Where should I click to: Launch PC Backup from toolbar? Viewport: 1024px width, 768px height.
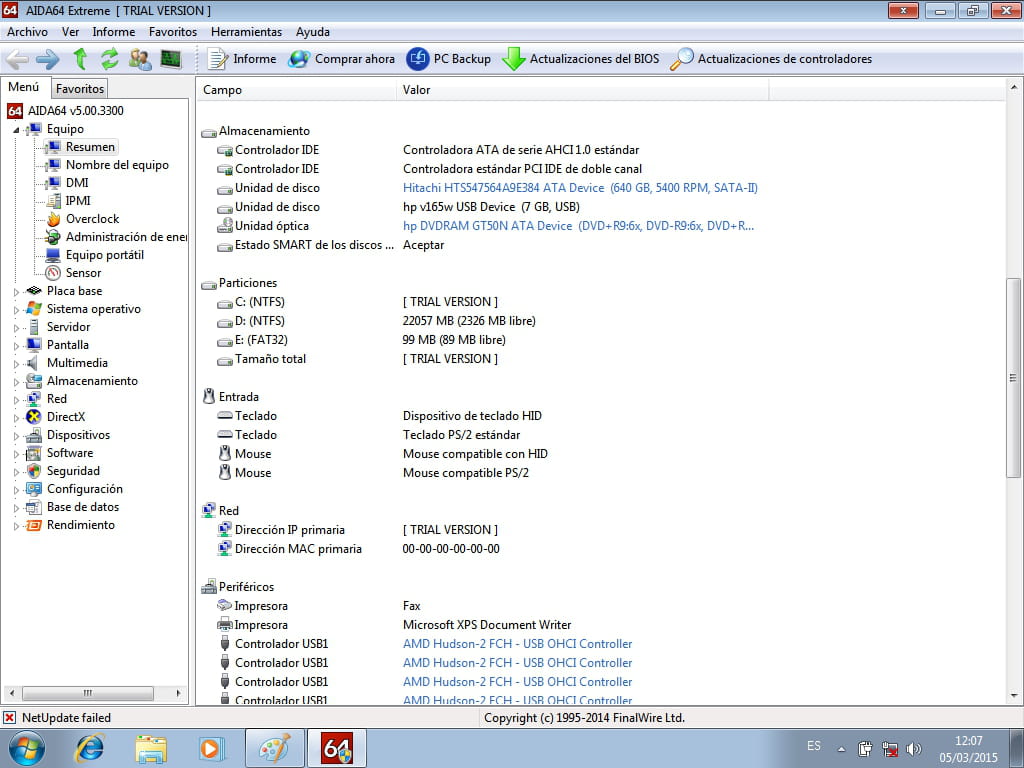click(449, 59)
